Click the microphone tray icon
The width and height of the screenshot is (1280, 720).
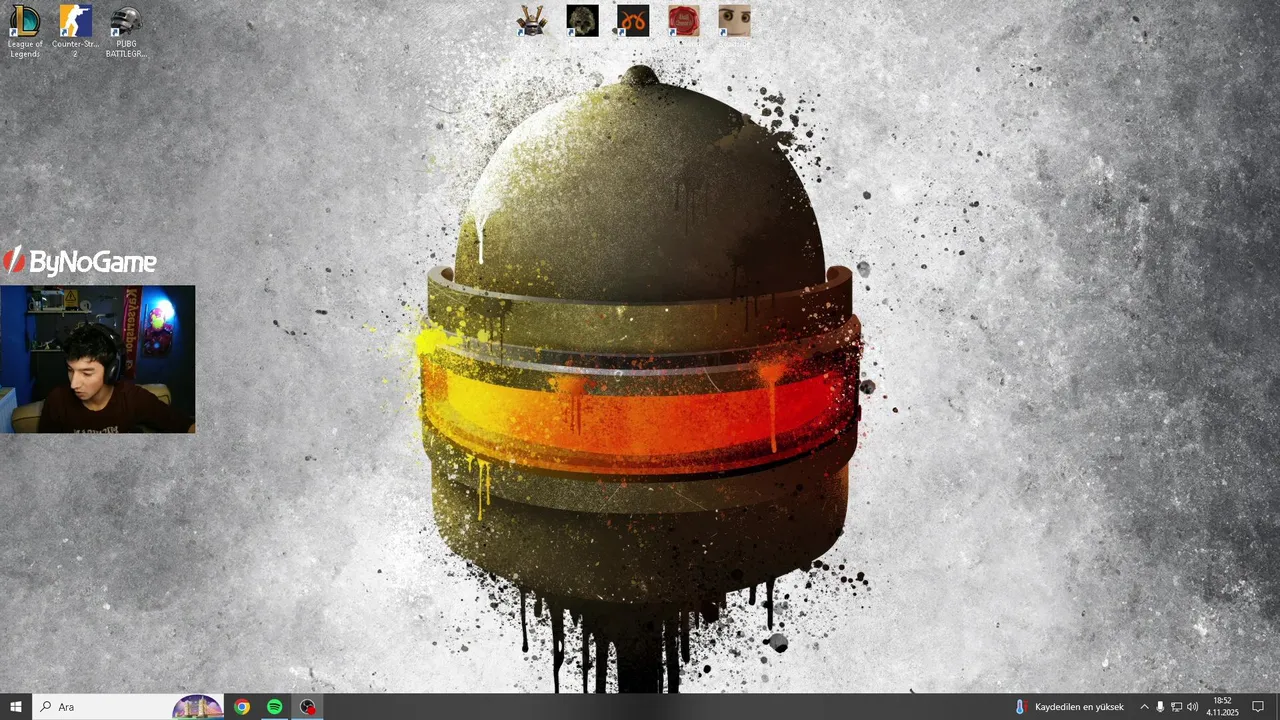pos(1160,707)
